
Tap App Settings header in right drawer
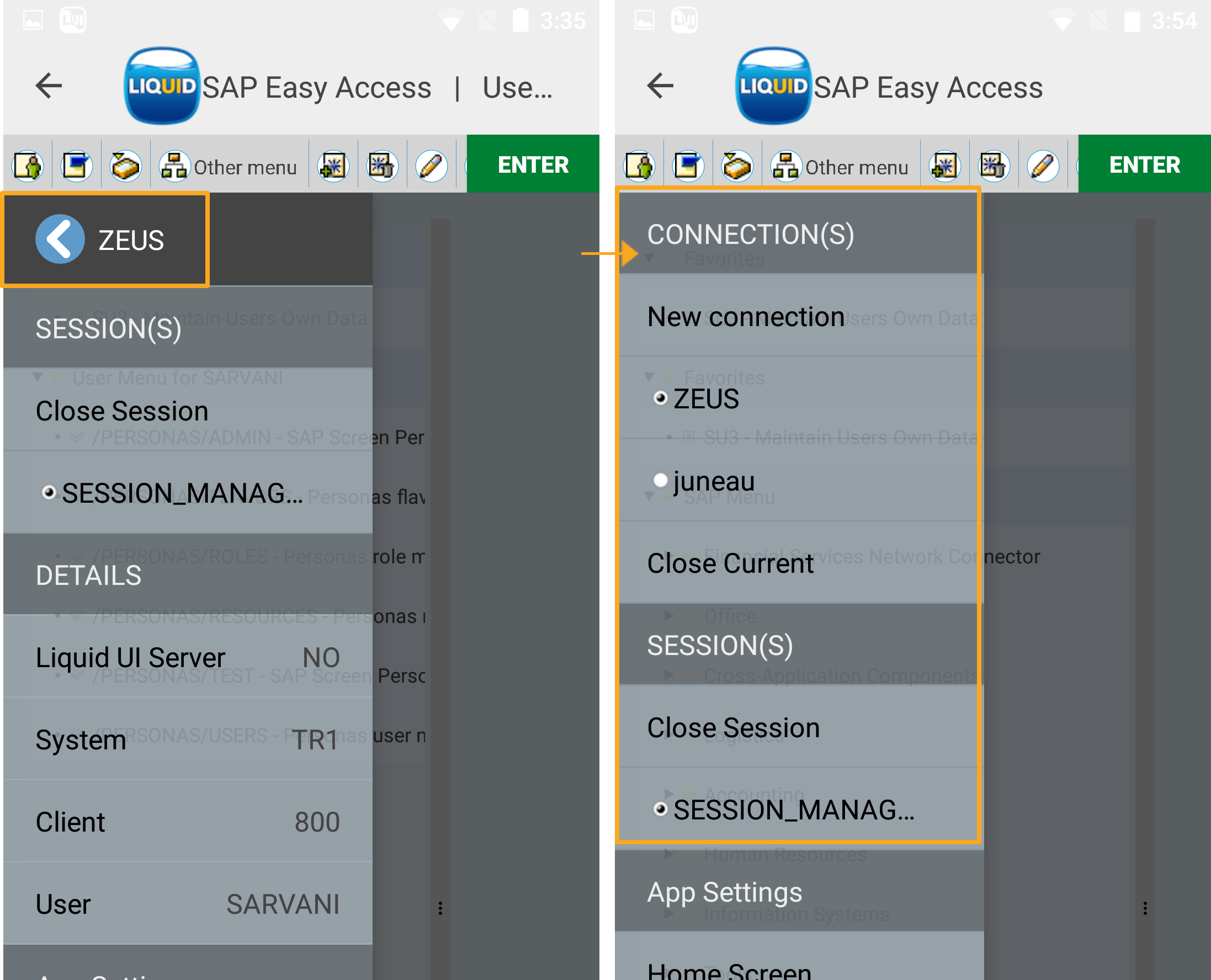[799, 891]
